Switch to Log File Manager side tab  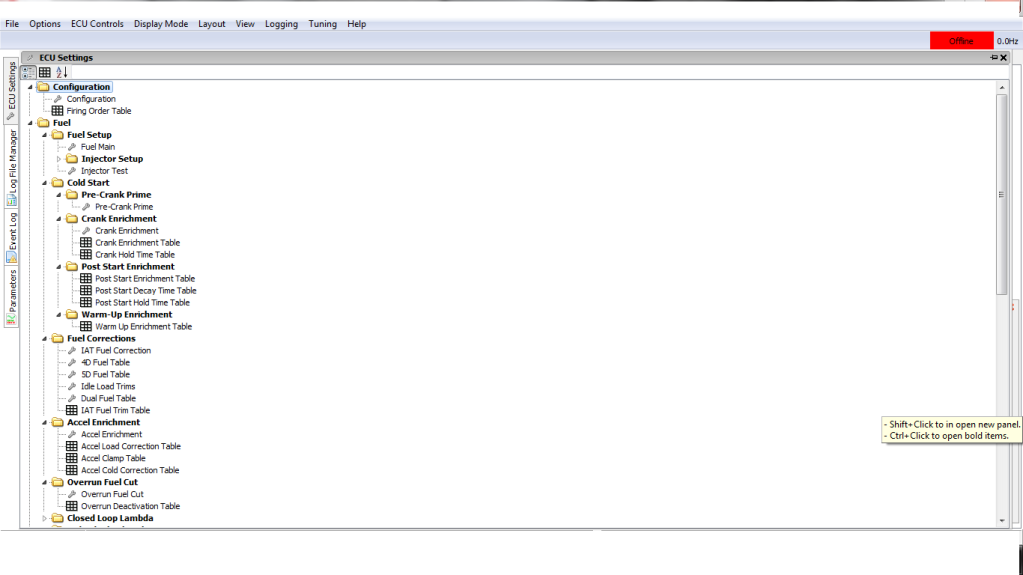coord(11,168)
